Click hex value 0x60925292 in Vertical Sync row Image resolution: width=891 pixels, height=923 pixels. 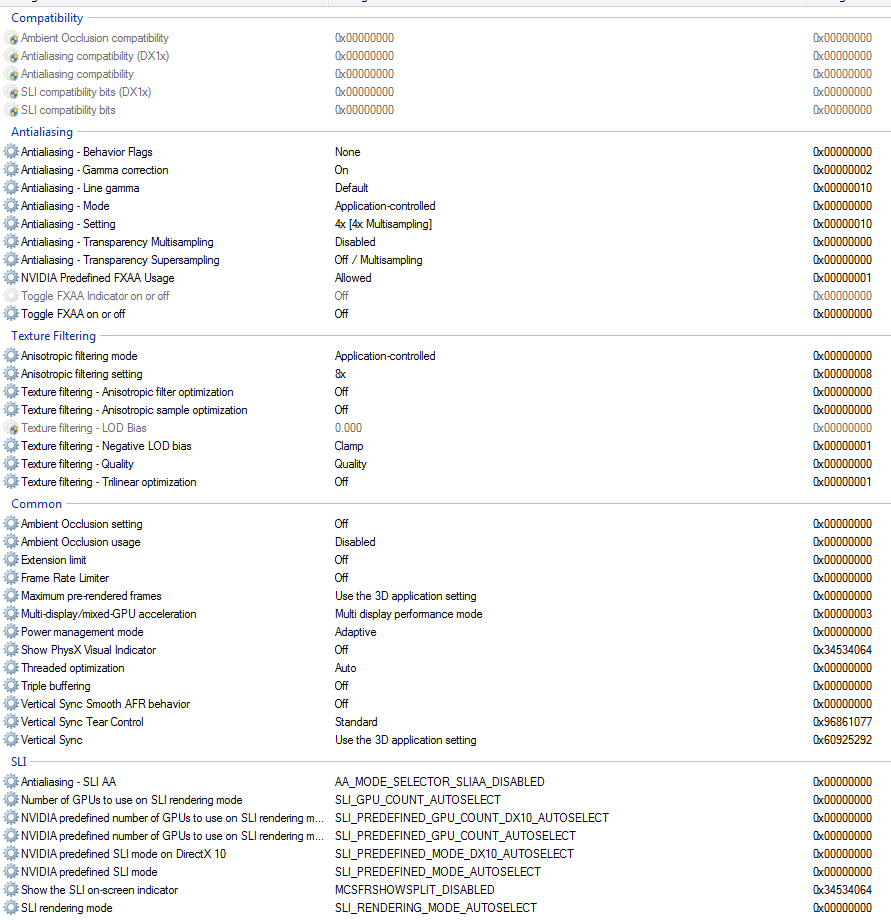coord(842,740)
